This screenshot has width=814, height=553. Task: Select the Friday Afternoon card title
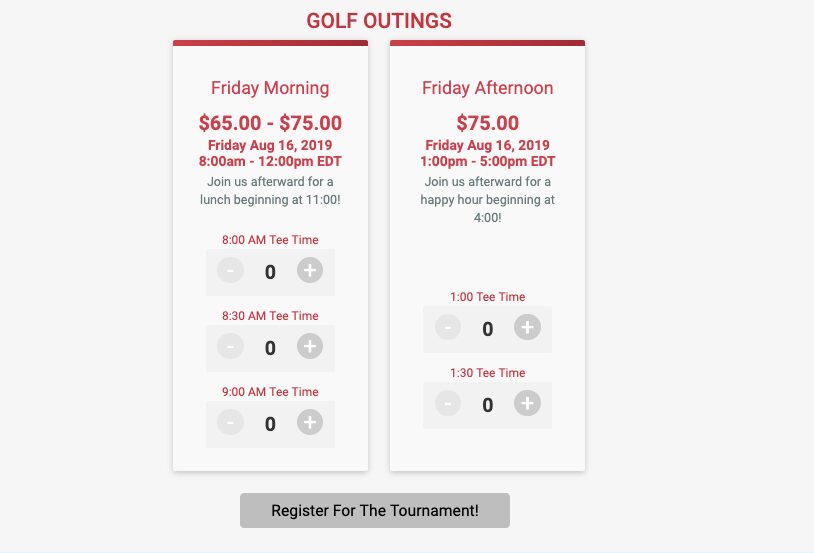coord(487,88)
